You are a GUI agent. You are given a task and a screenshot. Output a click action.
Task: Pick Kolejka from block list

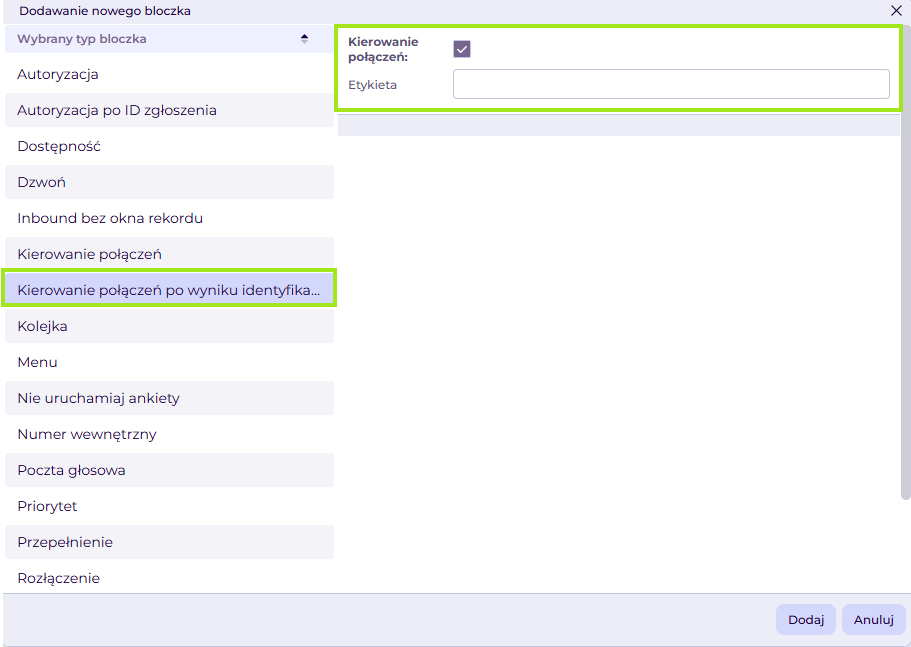pyautogui.click(x=169, y=326)
